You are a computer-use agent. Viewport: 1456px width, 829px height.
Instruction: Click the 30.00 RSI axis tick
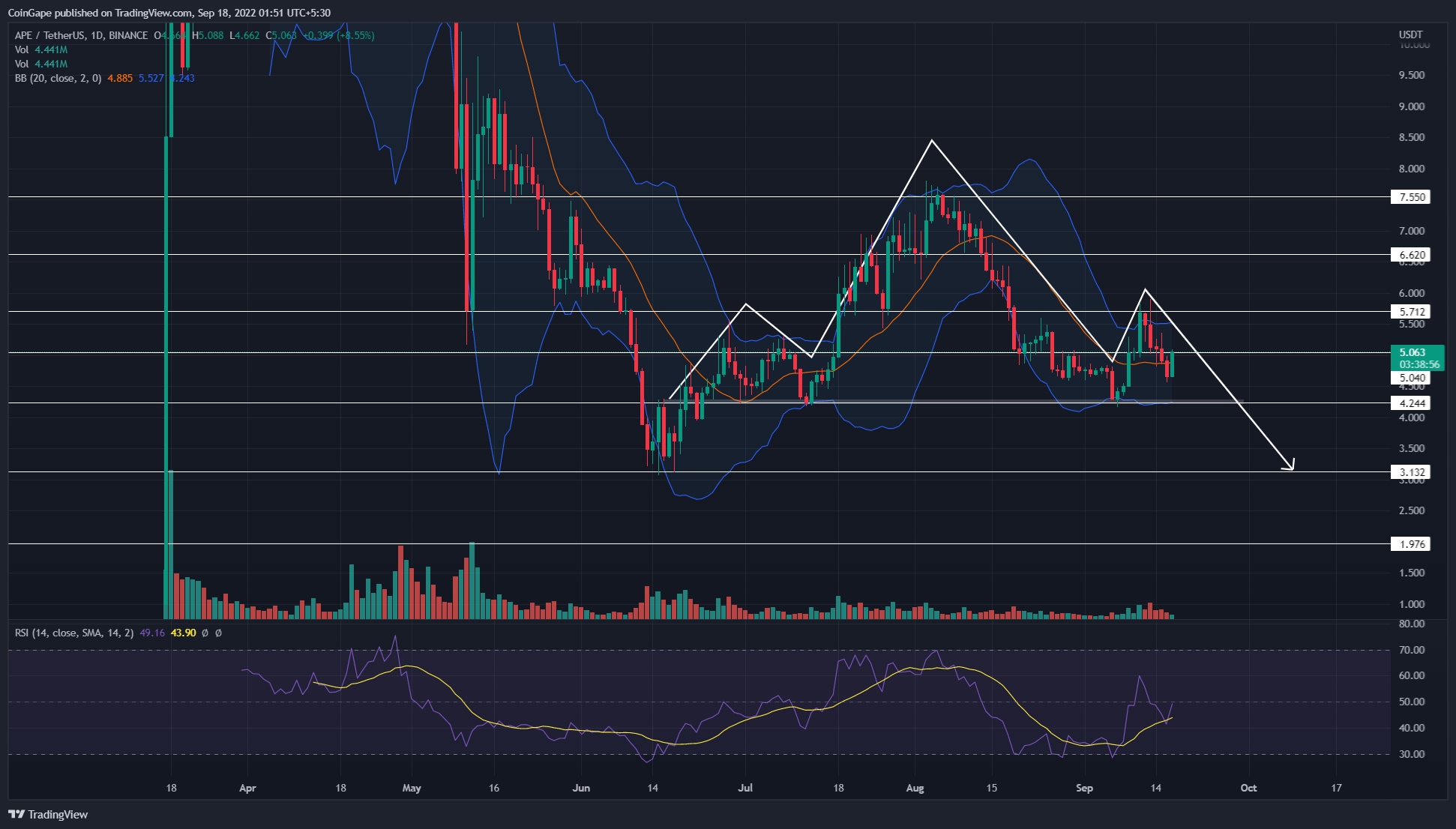point(1412,754)
